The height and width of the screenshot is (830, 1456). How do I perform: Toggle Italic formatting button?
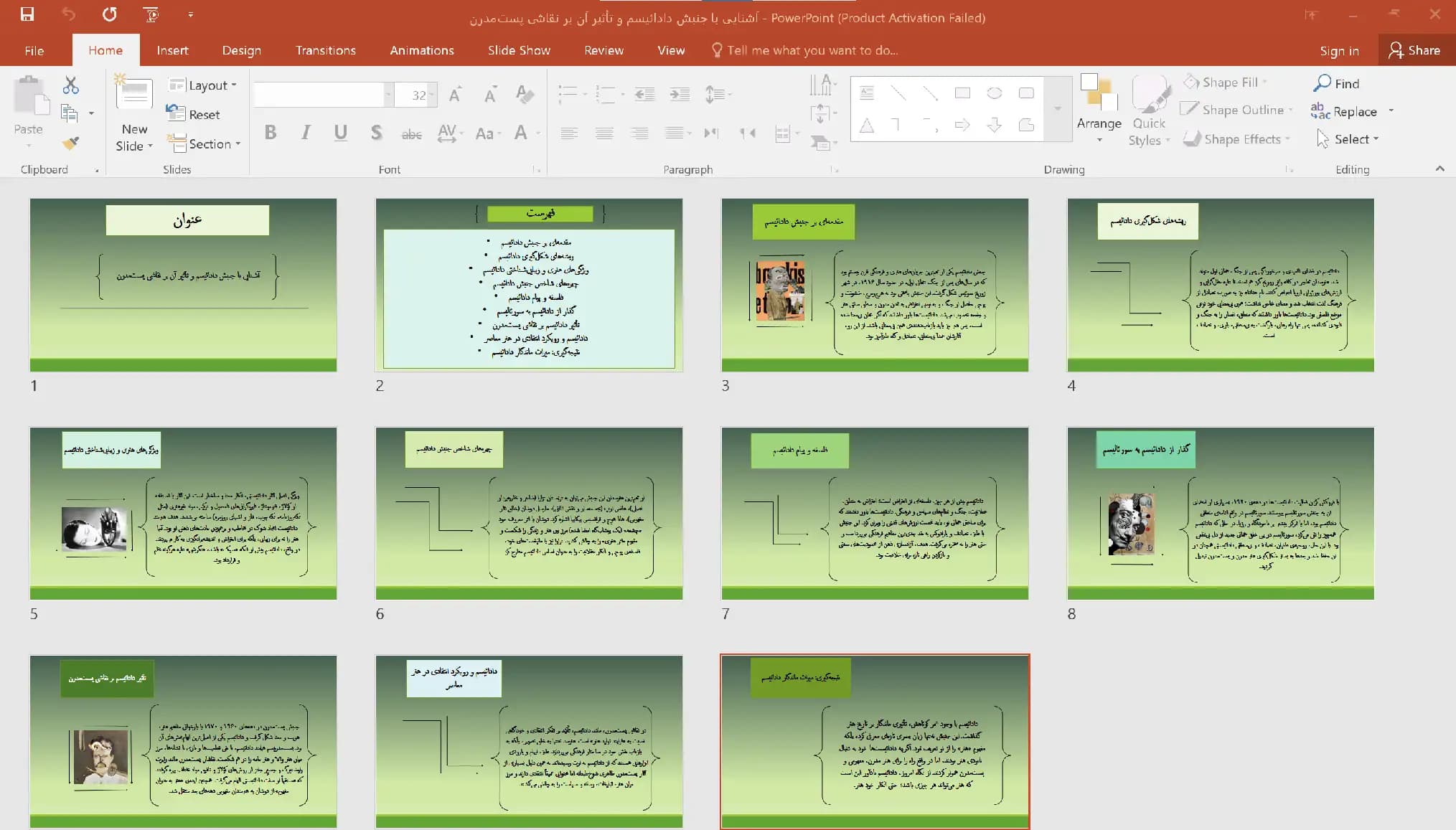306,133
